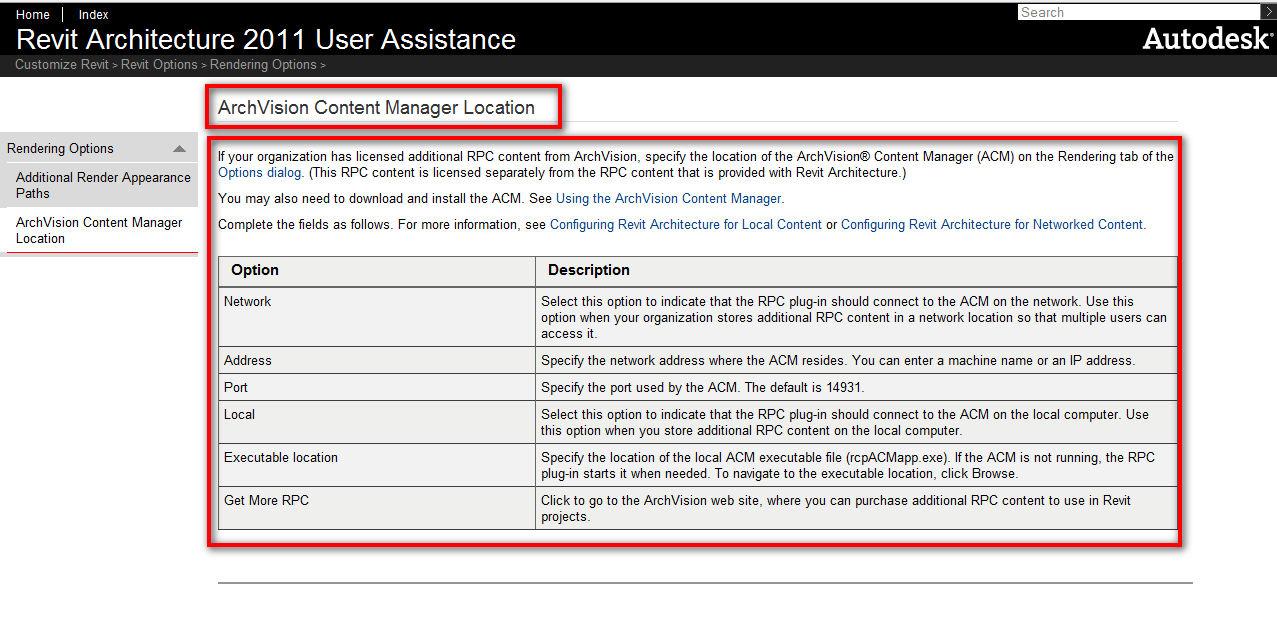Navigate to Revit Options breadcrumb
This screenshot has height=619, width=1277.
click(x=159, y=65)
